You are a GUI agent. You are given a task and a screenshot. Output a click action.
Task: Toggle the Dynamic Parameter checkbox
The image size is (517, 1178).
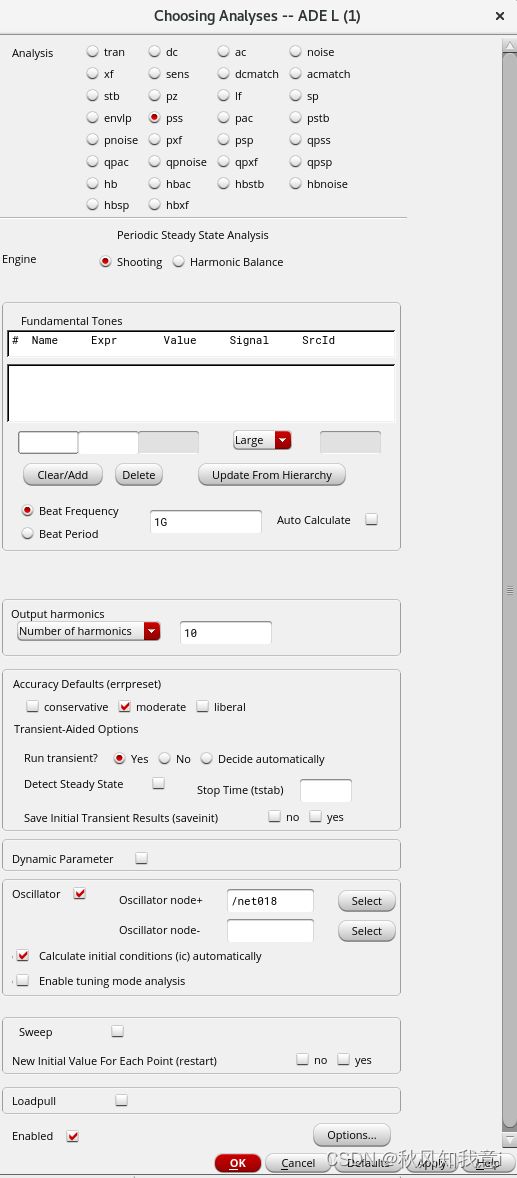(x=141, y=857)
